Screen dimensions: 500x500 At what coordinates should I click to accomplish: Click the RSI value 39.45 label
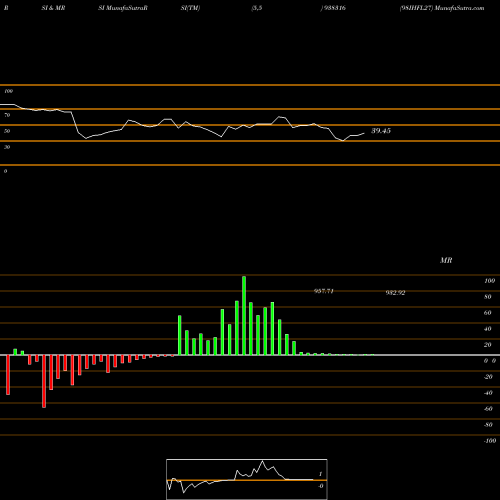pos(381,131)
